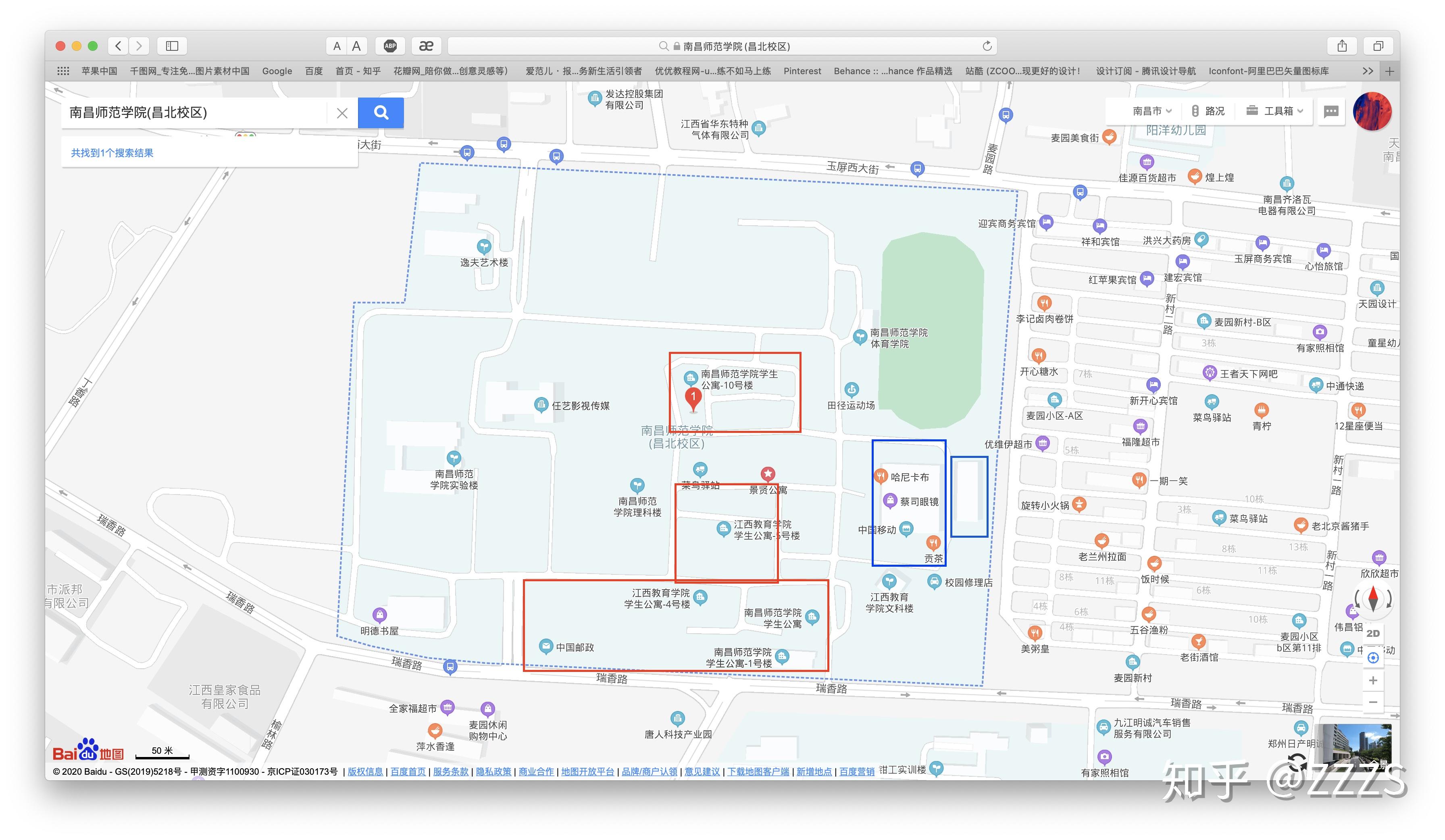1445x840 pixels.
Task: Click the 百度首页 footer link
Action: tap(408, 771)
